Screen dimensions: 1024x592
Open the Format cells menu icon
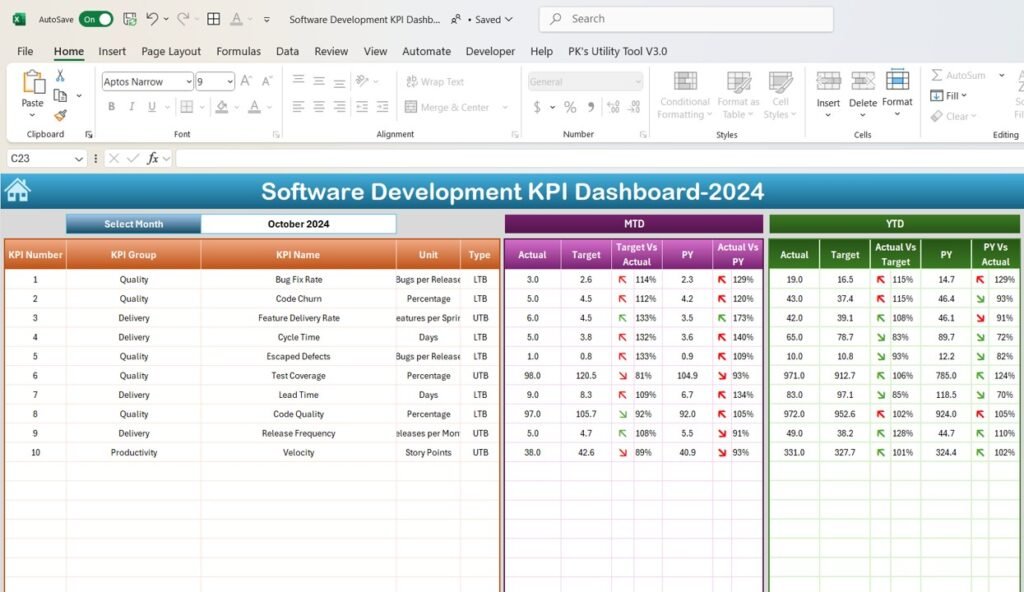pos(897,82)
